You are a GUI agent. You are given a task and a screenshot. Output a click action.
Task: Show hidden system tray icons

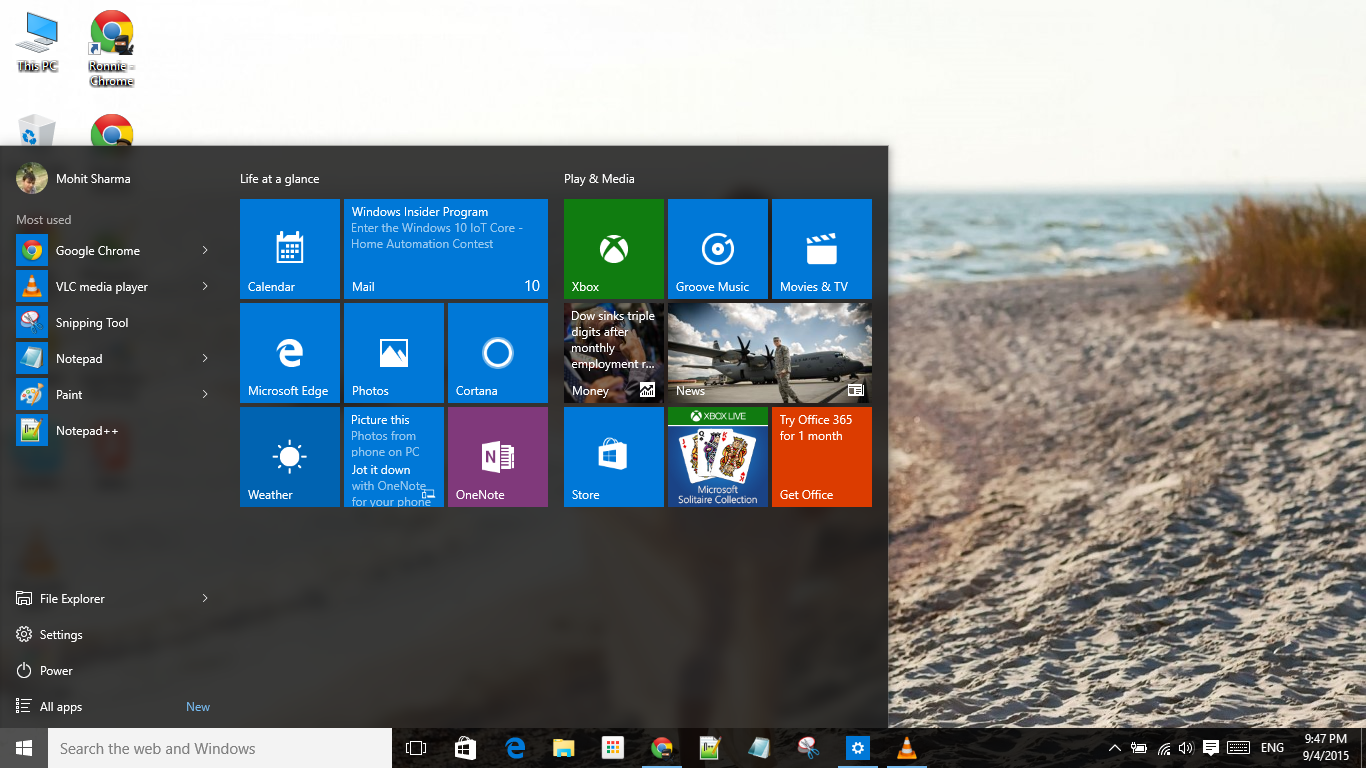pyautogui.click(x=1115, y=748)
